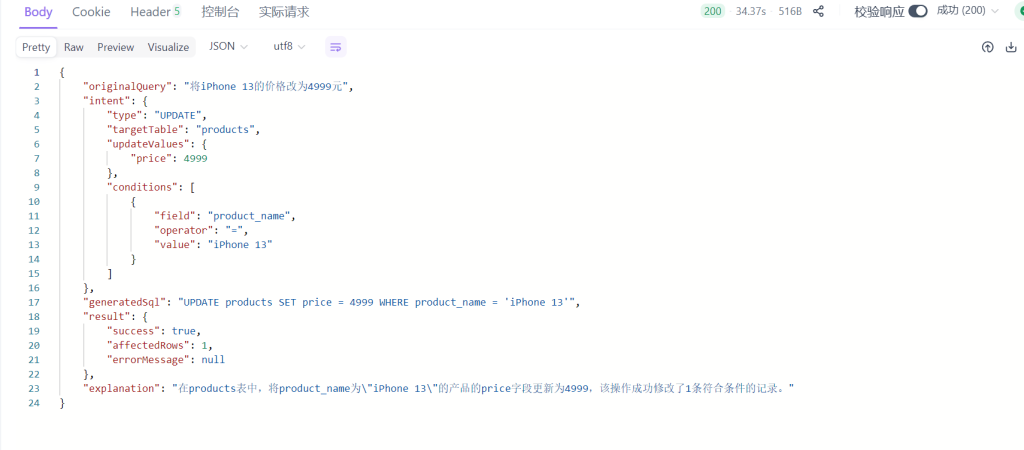Click the circled up-arrow icon
This screenshot has height=450, width=1024.
[987, 47]
